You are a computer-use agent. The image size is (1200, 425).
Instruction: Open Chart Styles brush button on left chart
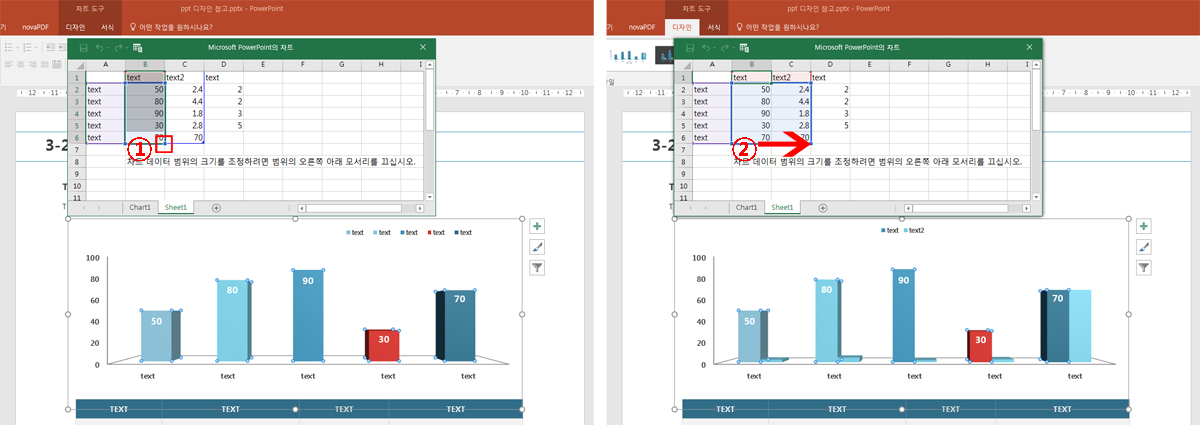pyautogui.click(x=537, y=247)
